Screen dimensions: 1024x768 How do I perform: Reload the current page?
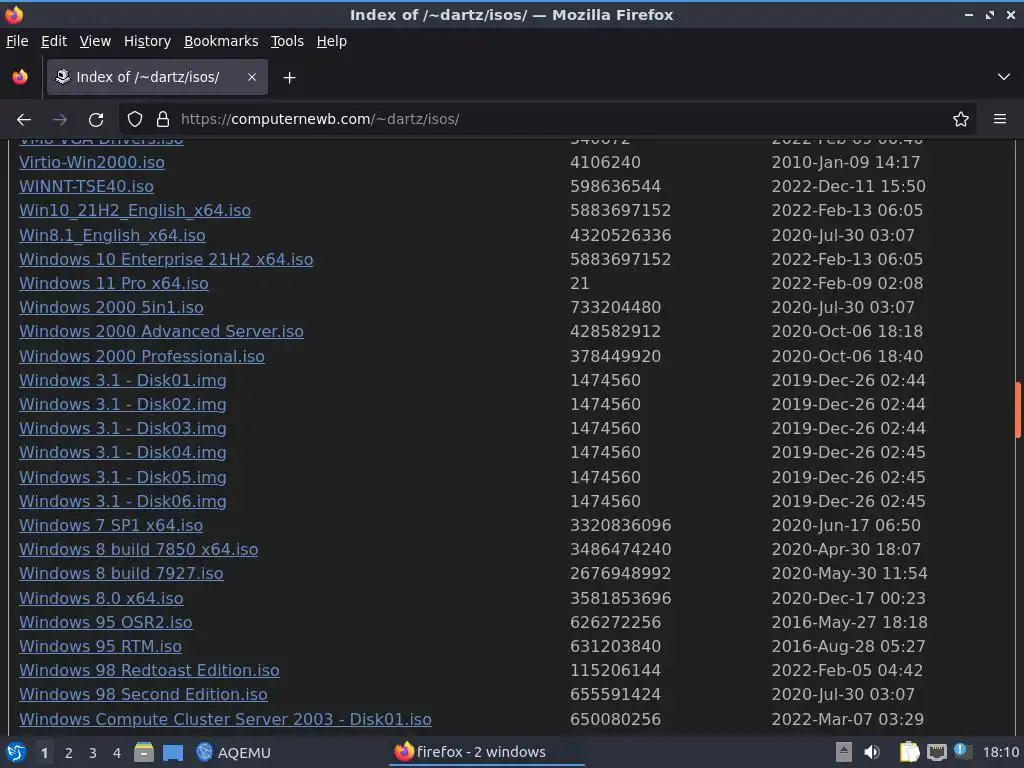coord(96,120)
